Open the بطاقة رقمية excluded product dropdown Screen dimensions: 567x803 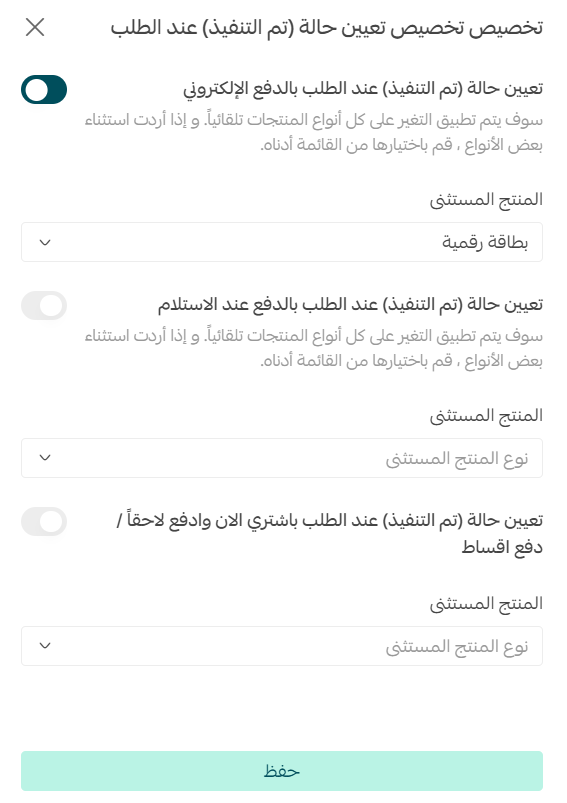click(x=282, y=242)
